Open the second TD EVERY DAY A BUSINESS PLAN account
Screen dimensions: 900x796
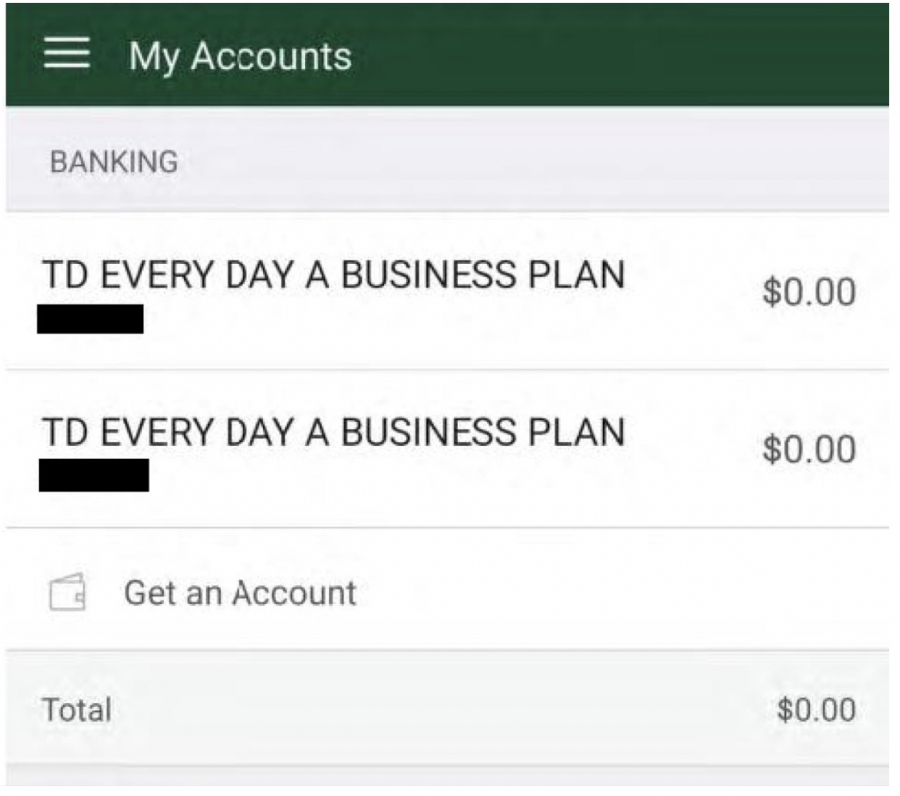click(333, 432)
